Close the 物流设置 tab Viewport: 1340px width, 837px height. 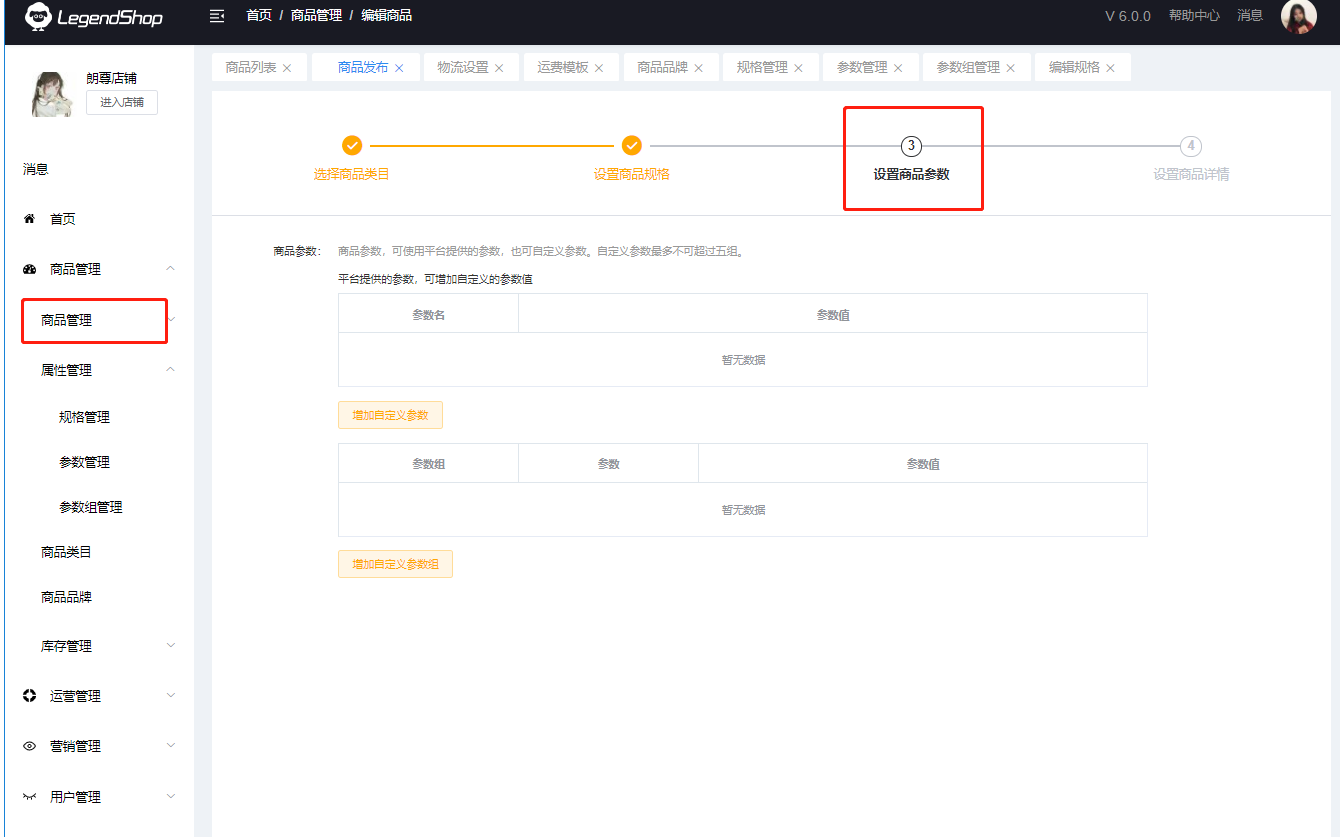pos(499,68)
